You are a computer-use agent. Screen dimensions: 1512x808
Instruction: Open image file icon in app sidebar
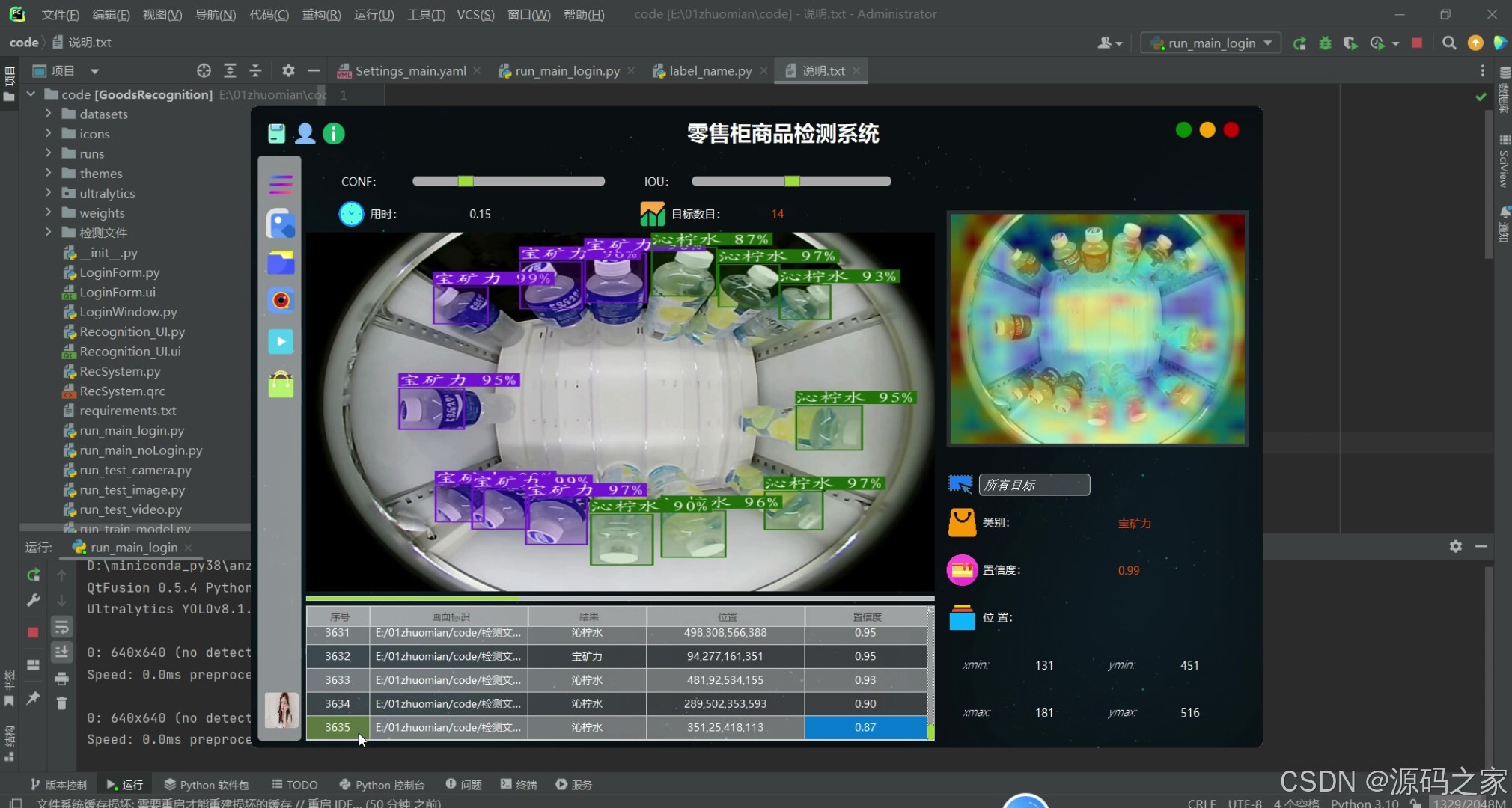[281, 224]
